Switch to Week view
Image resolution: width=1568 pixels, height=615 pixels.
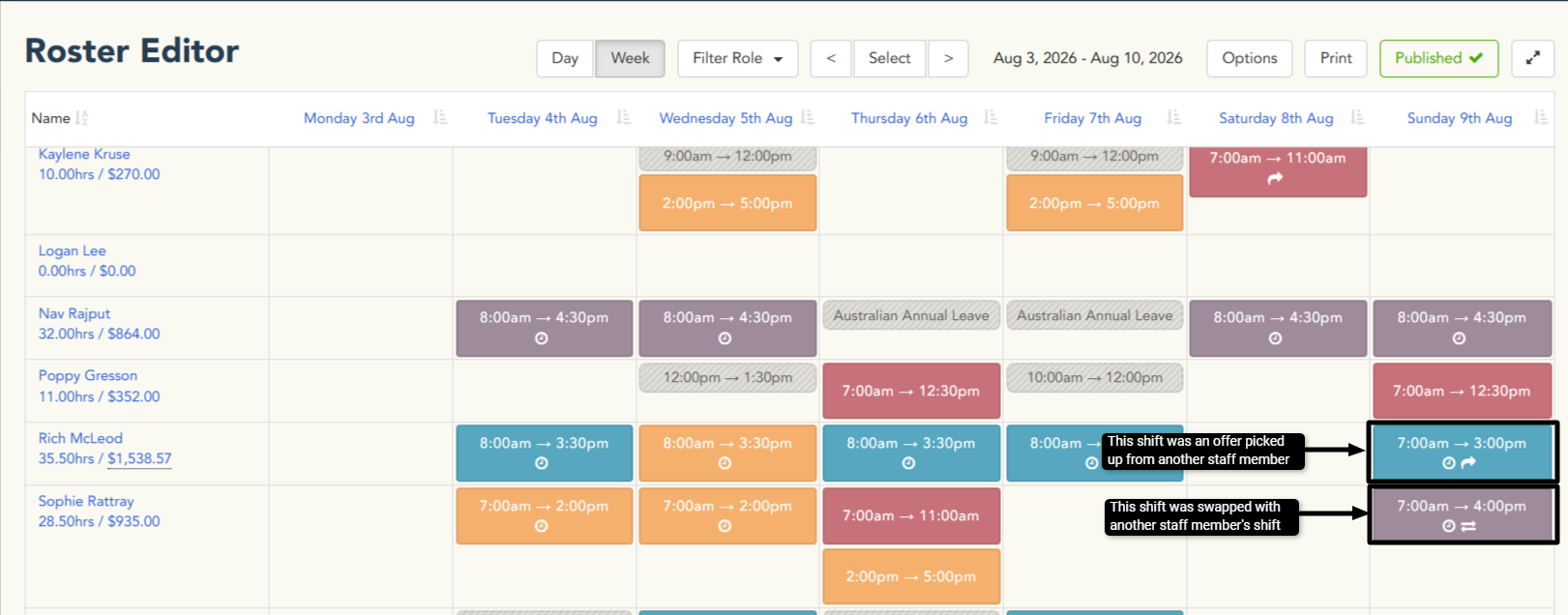click(x=630, y=58)
